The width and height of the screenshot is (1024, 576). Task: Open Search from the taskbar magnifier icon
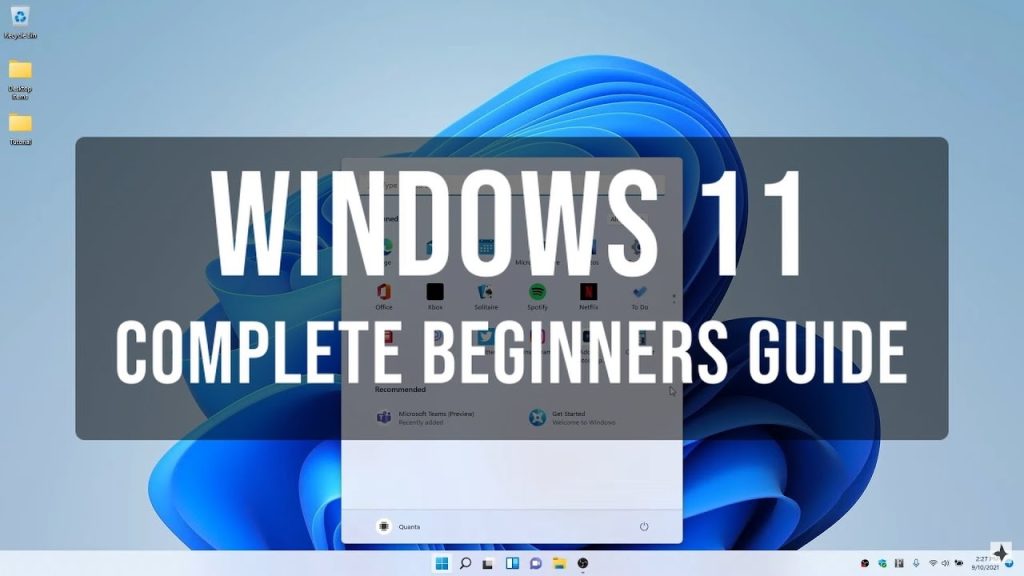465,564
